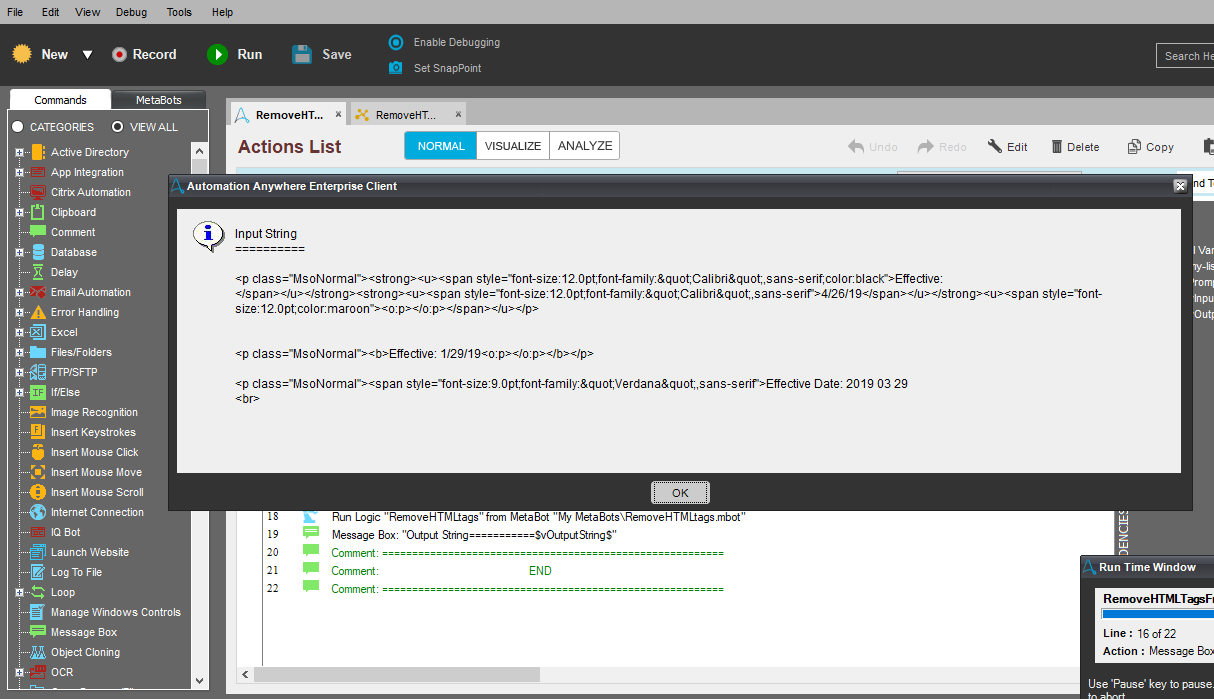Expand the App Integration tree node
This screenshot has width=1214, height=699.
(x=19, y=172)
